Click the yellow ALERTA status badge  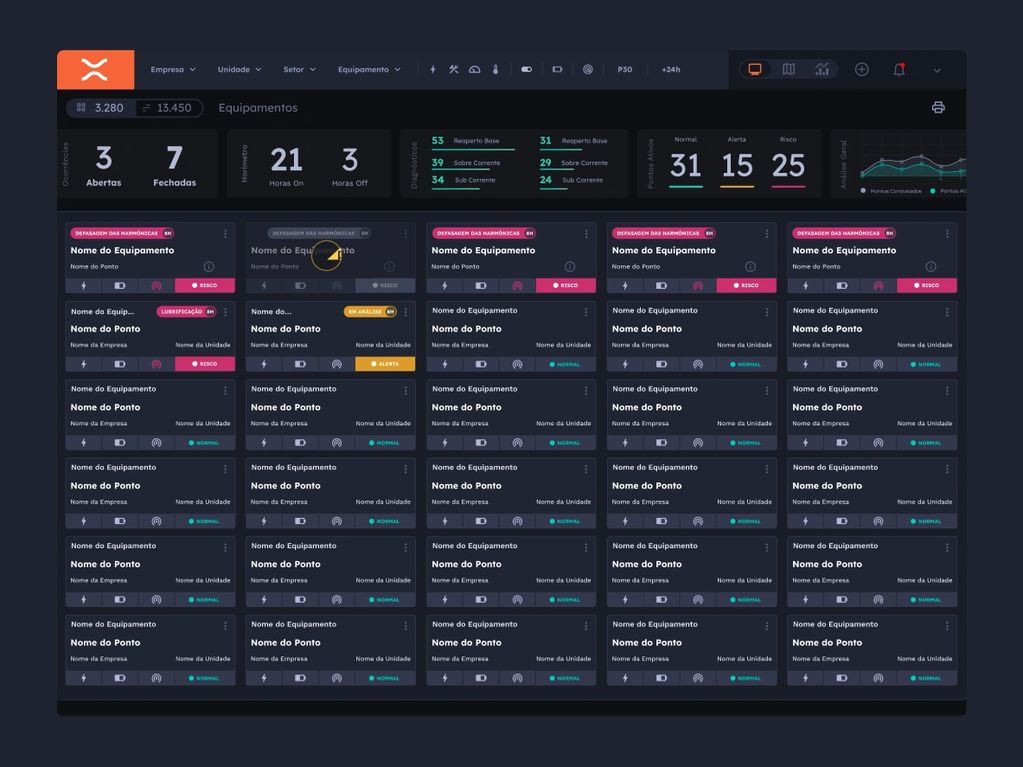click(385, 364)
